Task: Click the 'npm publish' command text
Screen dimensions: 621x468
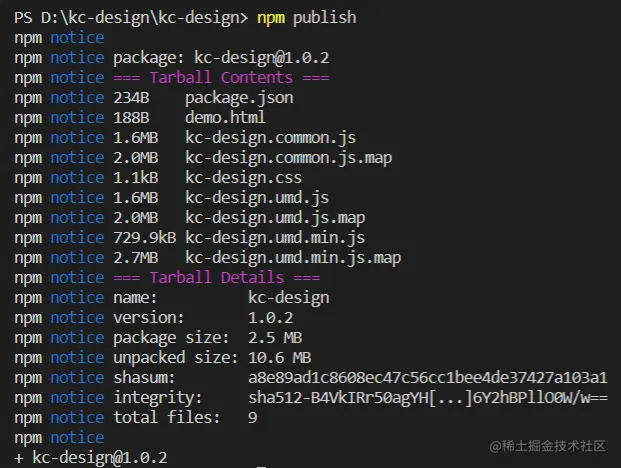Action: click(307, 18)
